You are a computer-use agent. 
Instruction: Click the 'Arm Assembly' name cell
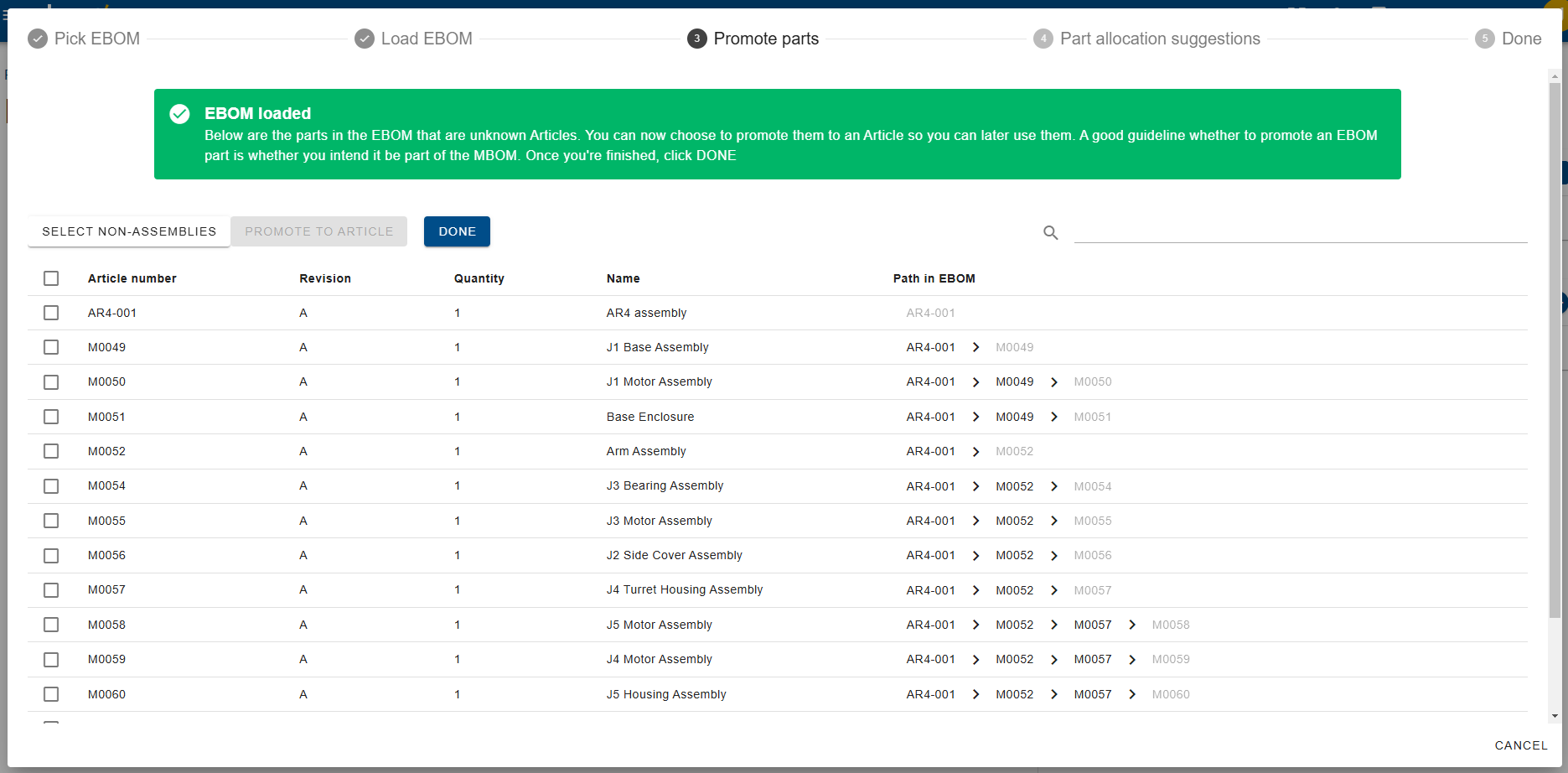[646, 451]
